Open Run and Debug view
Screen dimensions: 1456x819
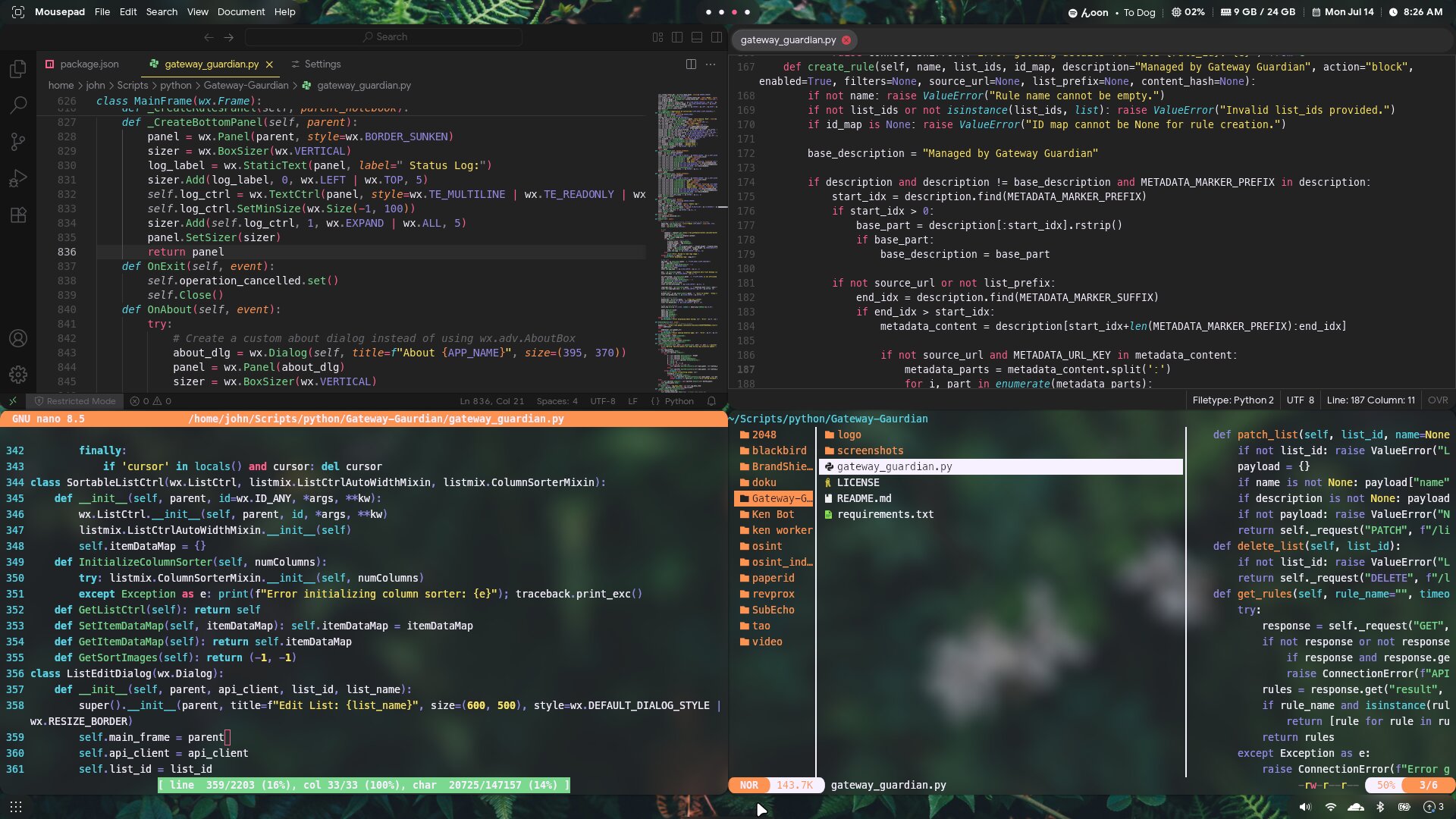pos(18,179)
